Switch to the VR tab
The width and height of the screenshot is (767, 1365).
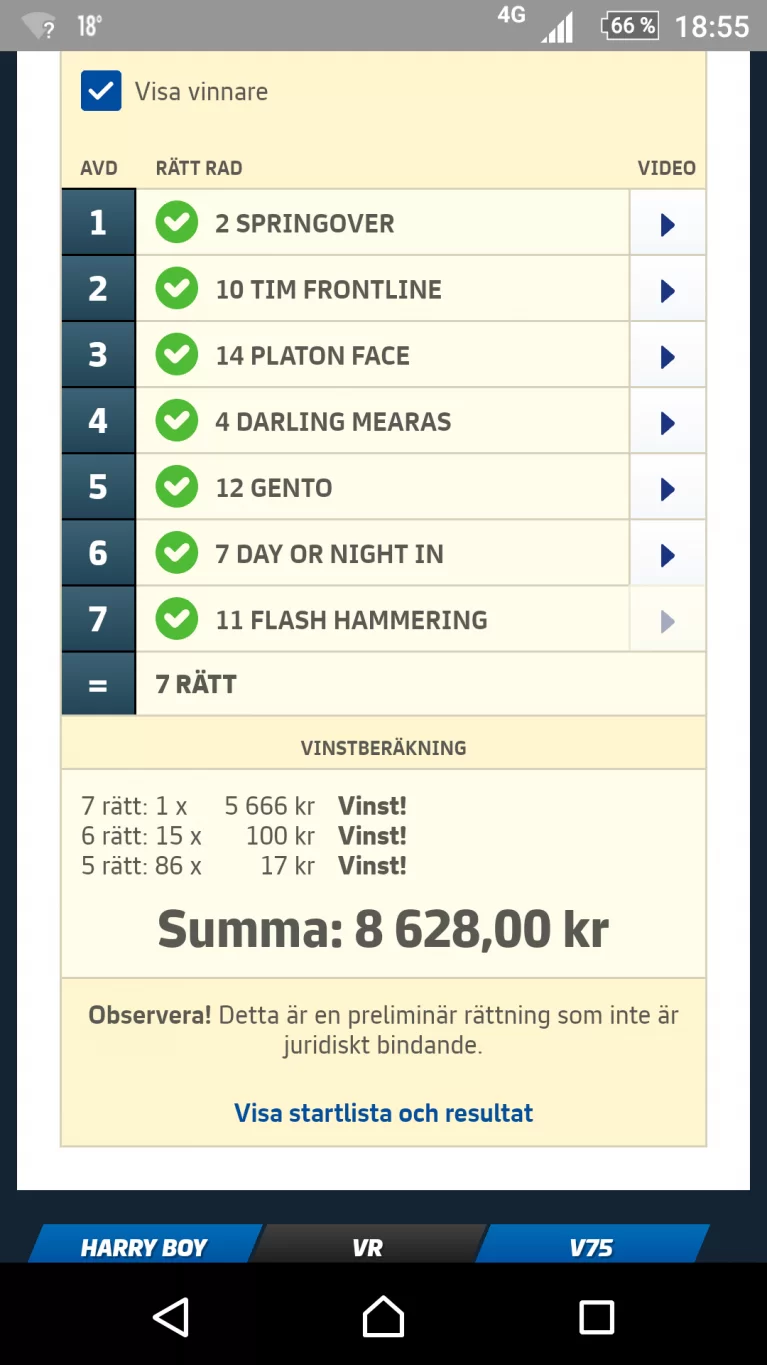point(367,1246)
